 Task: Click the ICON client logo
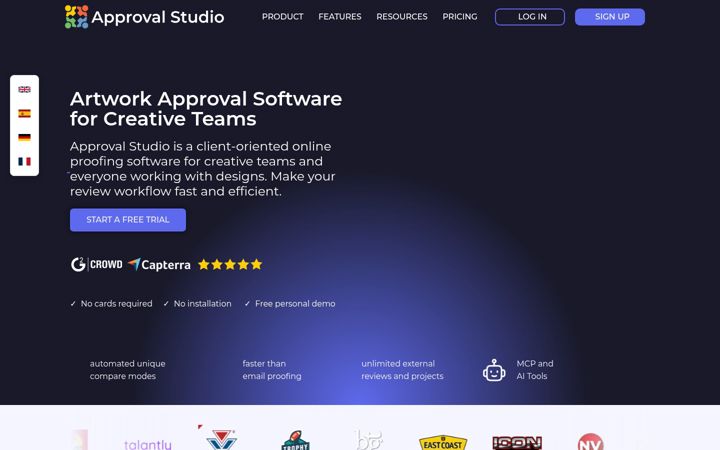517,443
